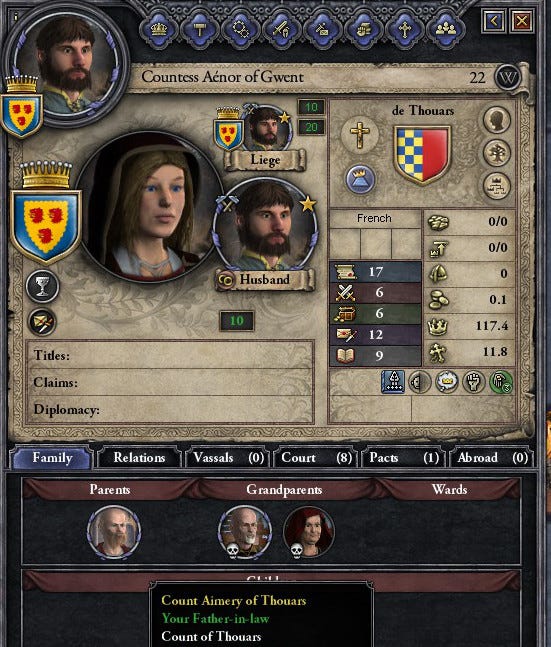551x647 pixels.
Task: Select the Pacts tab
Action: tap(404, 458)
